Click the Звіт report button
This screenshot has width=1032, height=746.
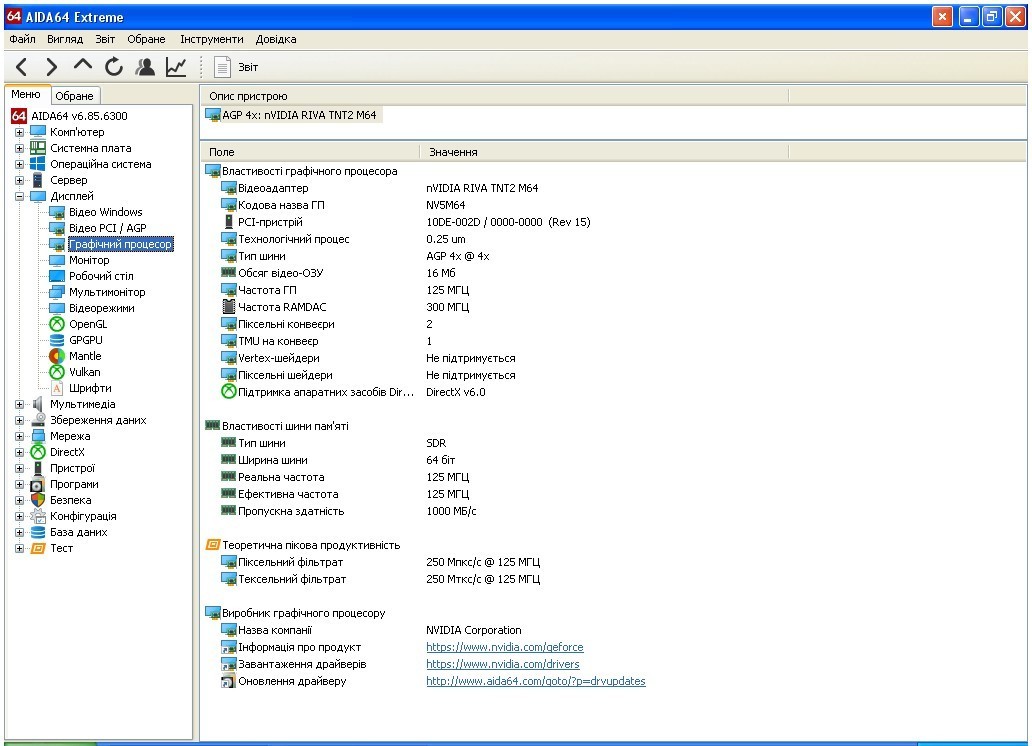coord(236,67)
